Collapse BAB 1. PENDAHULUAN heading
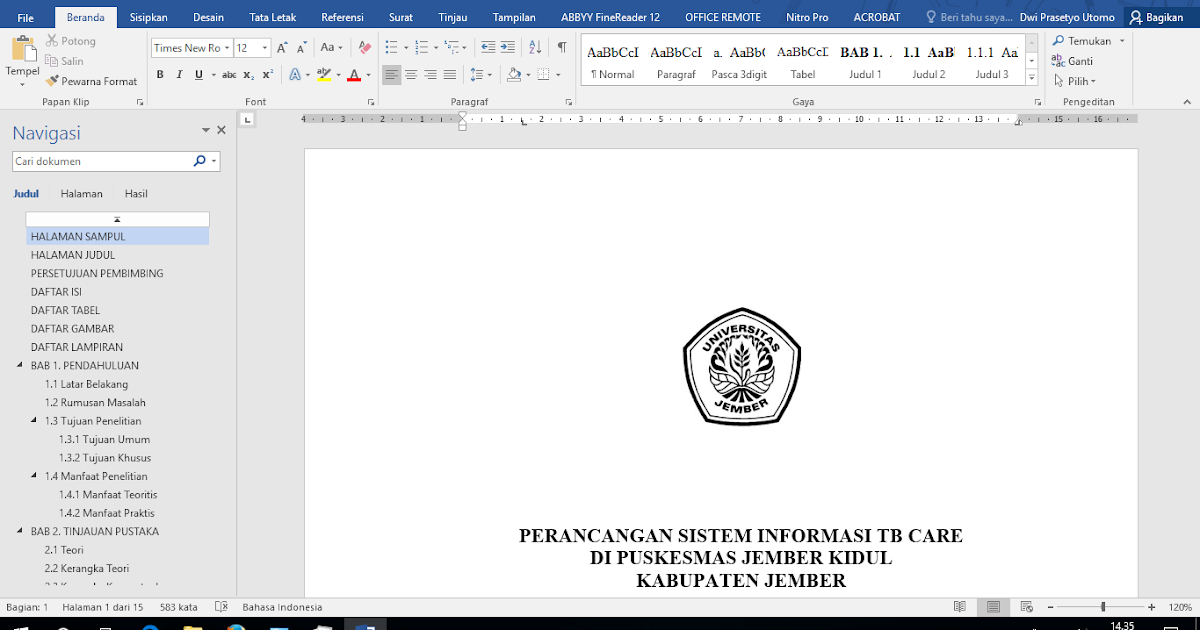 (x=20, y=366)
